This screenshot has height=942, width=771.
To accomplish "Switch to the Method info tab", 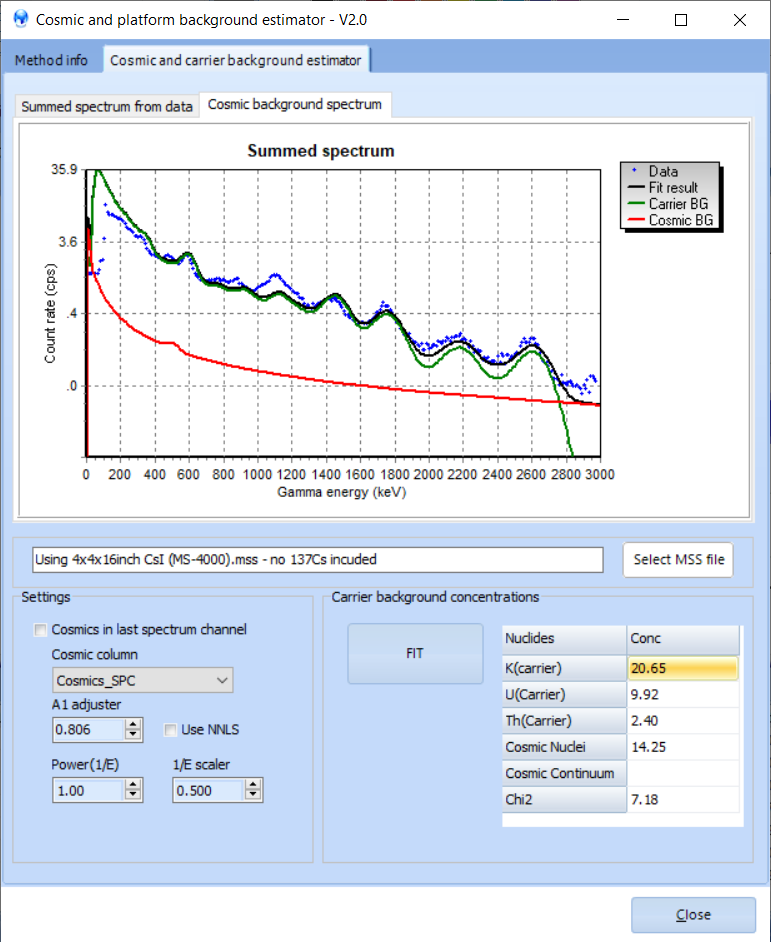I will 51,60.
